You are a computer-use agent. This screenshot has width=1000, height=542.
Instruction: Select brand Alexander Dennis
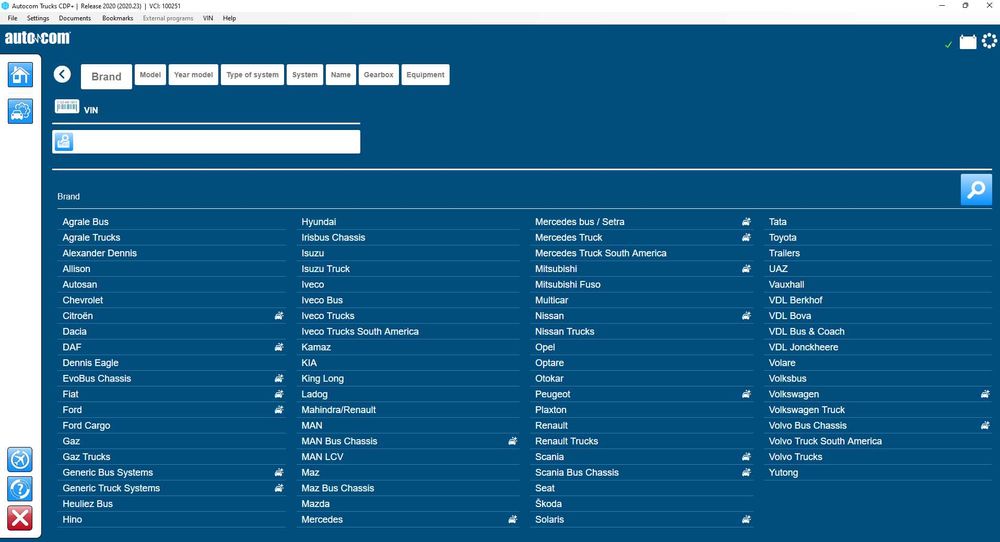[x=99, y=253]
